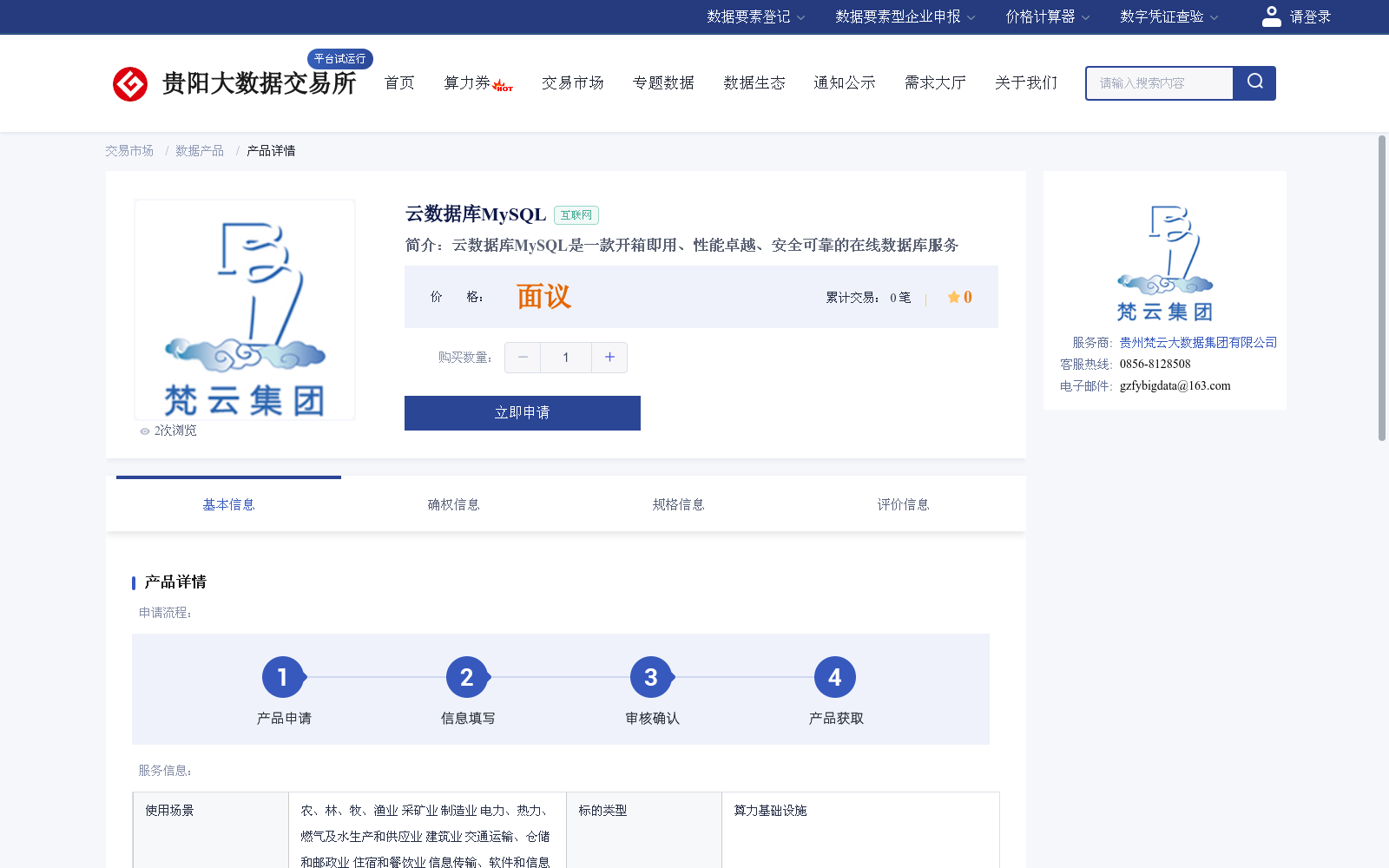Click the step 4 产品获取 circle

pos(835,677)
